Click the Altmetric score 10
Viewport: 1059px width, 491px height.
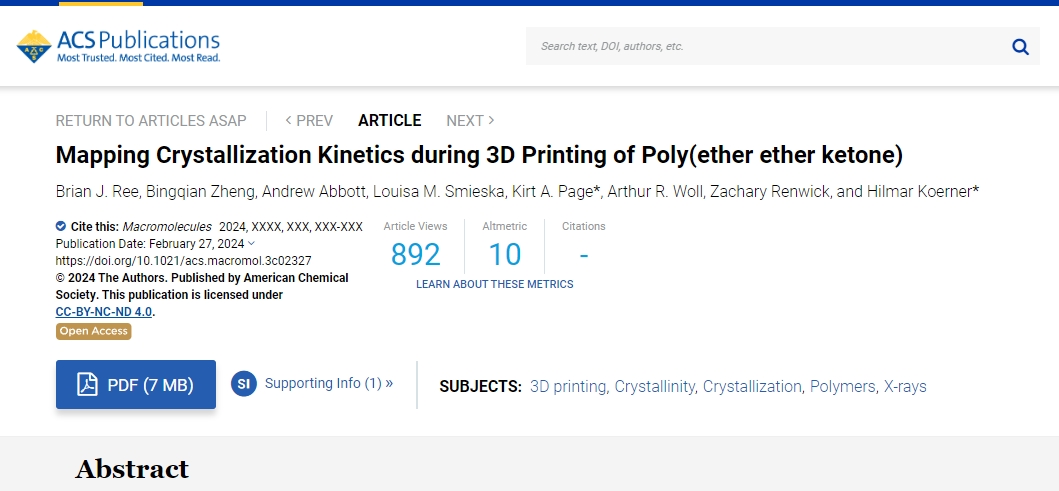(505, 255)
